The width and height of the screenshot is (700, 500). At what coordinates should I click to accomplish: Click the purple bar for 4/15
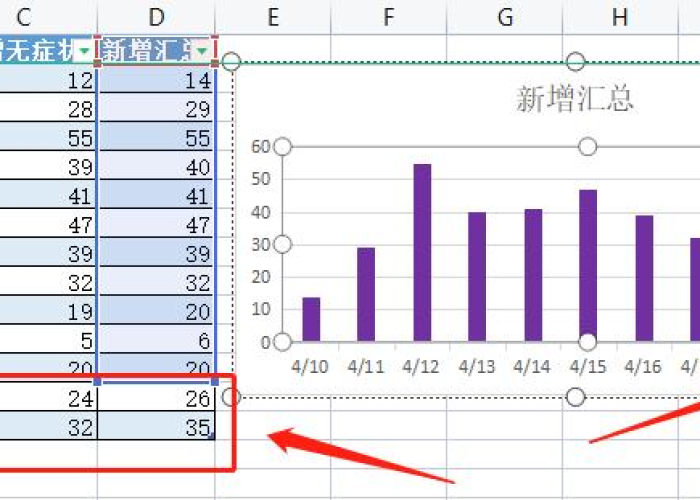tap(588, 266)
